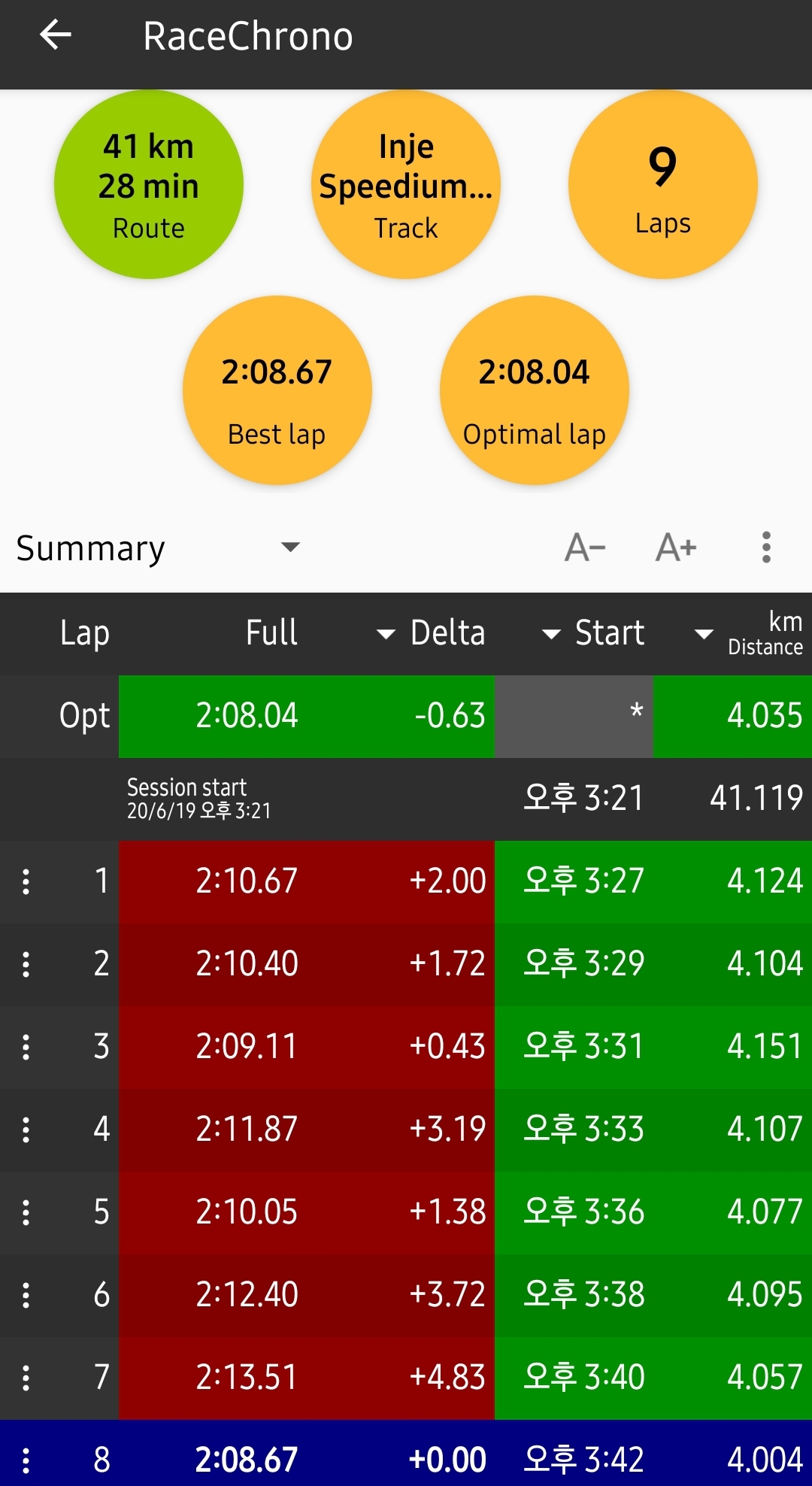Image resolution: width=812 pixels, height=1486 pixels.
Task: Tap the 2:08.04 Optimal lap bubble
Action: [x=535, y=390]
